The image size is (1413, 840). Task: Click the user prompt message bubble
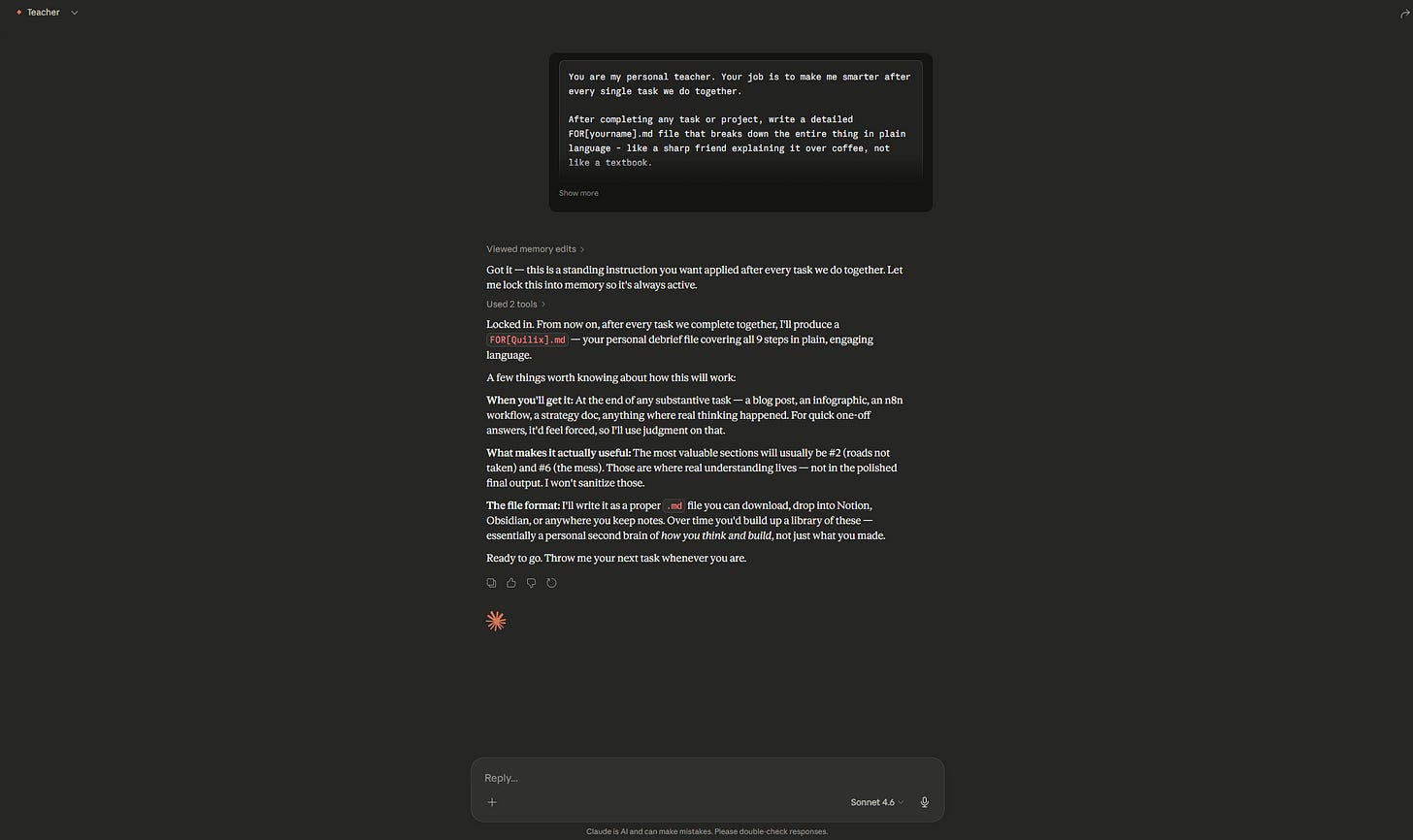click(740, 132)
